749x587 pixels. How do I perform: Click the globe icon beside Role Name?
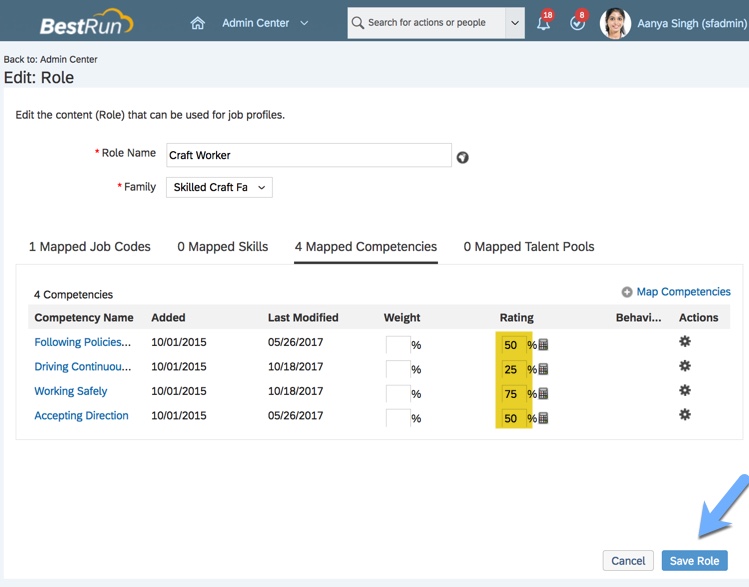[x=462, y=157]
